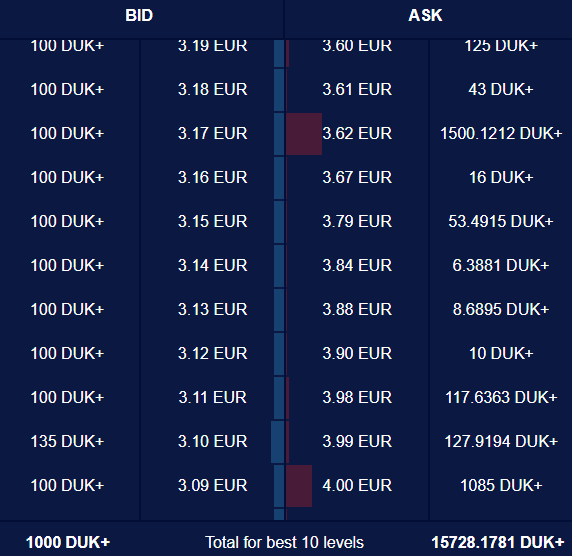
Task: Click the Total for best 10 levels label
Action: (x=285, y=543)
